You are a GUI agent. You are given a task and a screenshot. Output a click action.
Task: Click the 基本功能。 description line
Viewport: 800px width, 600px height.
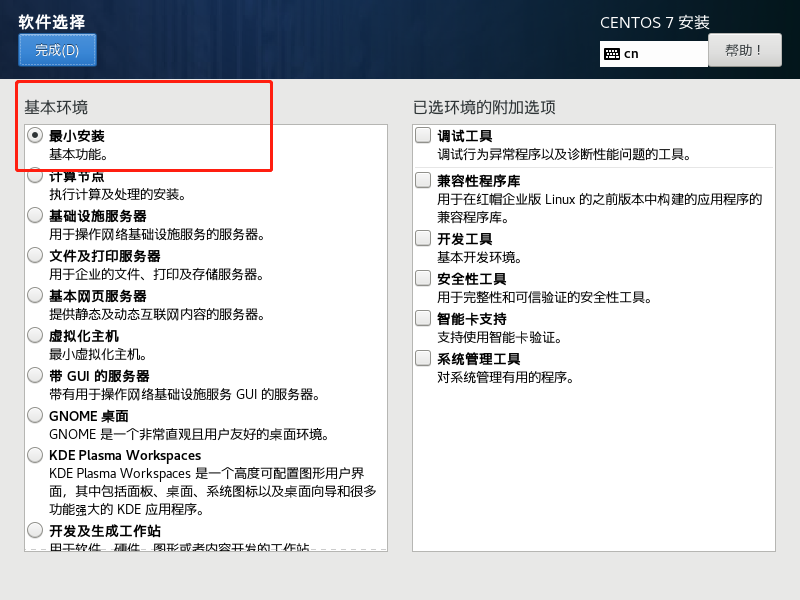79,154
